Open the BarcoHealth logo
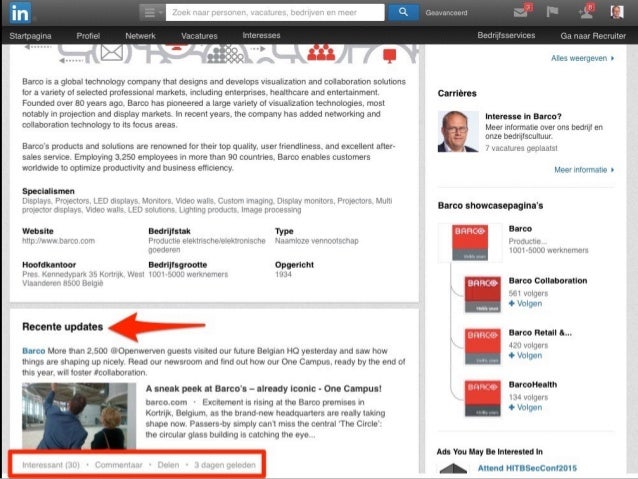Image resolution: width=638 pixels, height=479 pixels. coord(483,399)
